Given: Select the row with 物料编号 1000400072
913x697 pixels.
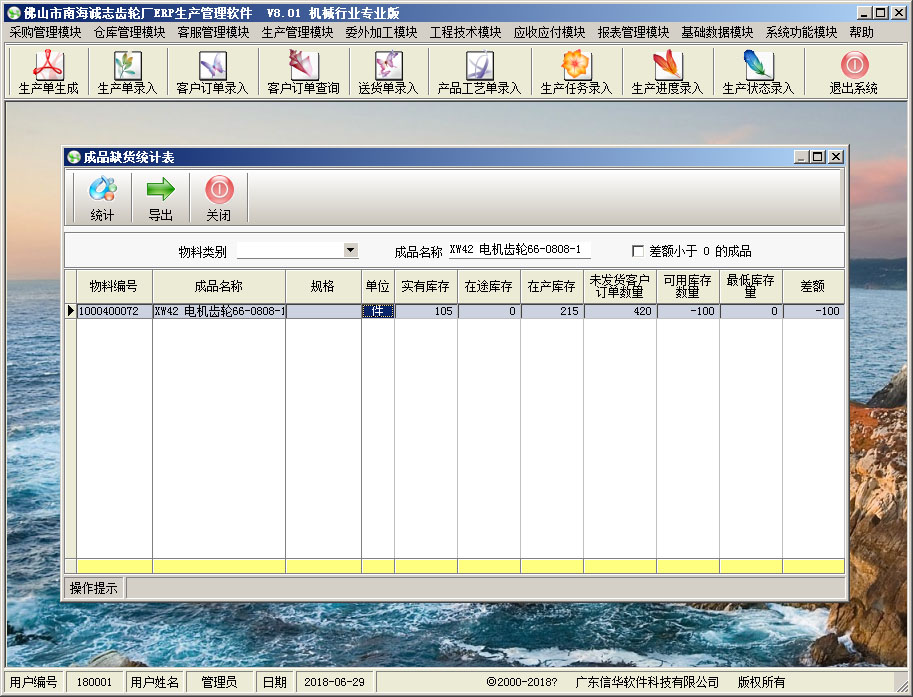Looking at the screenshot, I should tap(114, 312).
